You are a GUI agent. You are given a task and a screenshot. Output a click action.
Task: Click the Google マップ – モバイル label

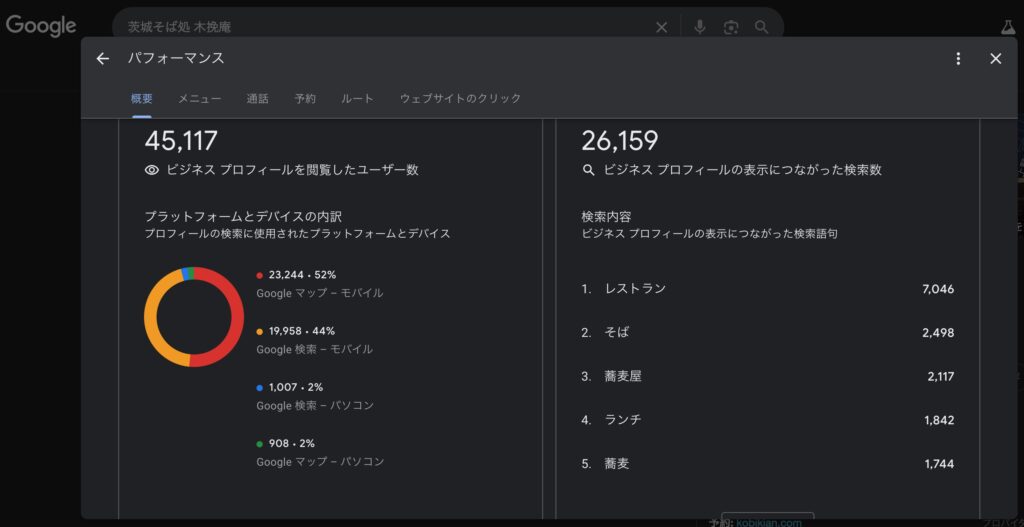[x=320, y=294]
